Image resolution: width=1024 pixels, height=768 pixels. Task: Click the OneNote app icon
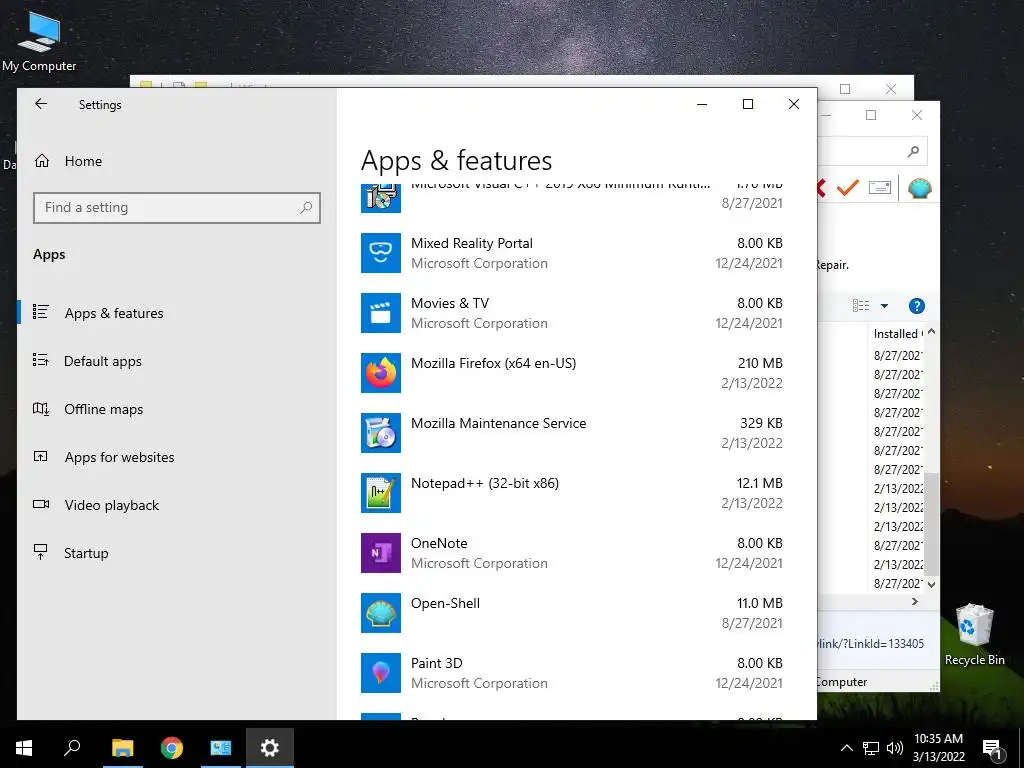click(x=381, y=553)
